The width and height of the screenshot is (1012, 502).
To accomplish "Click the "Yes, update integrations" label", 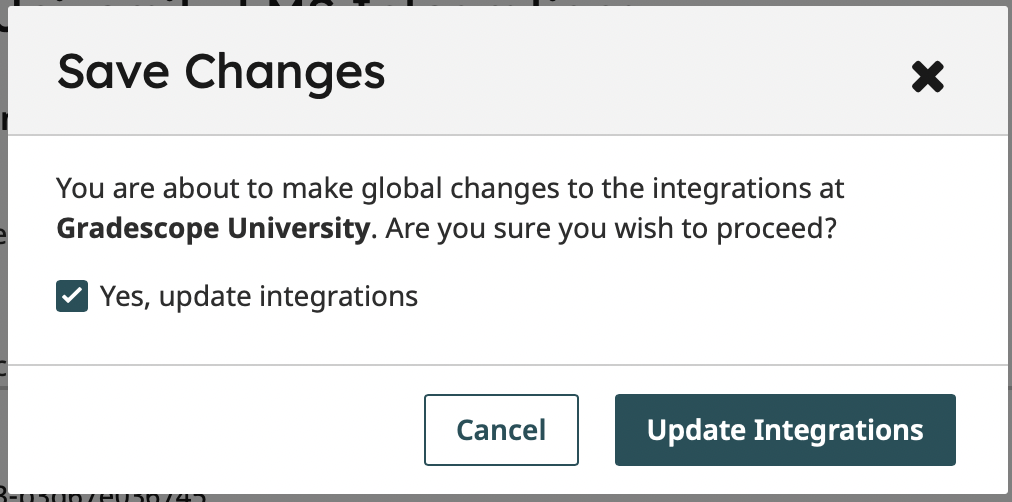I will click(x=259, y=296).
